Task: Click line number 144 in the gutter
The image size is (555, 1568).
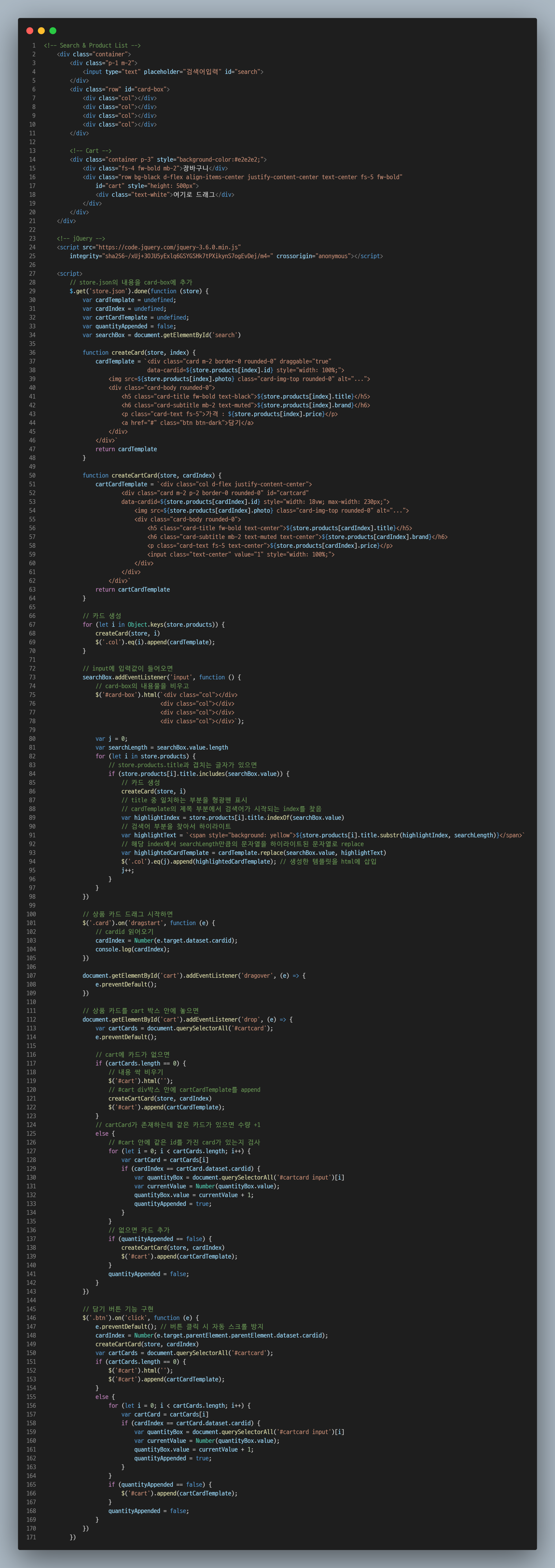Action: tap(30, 1300)
